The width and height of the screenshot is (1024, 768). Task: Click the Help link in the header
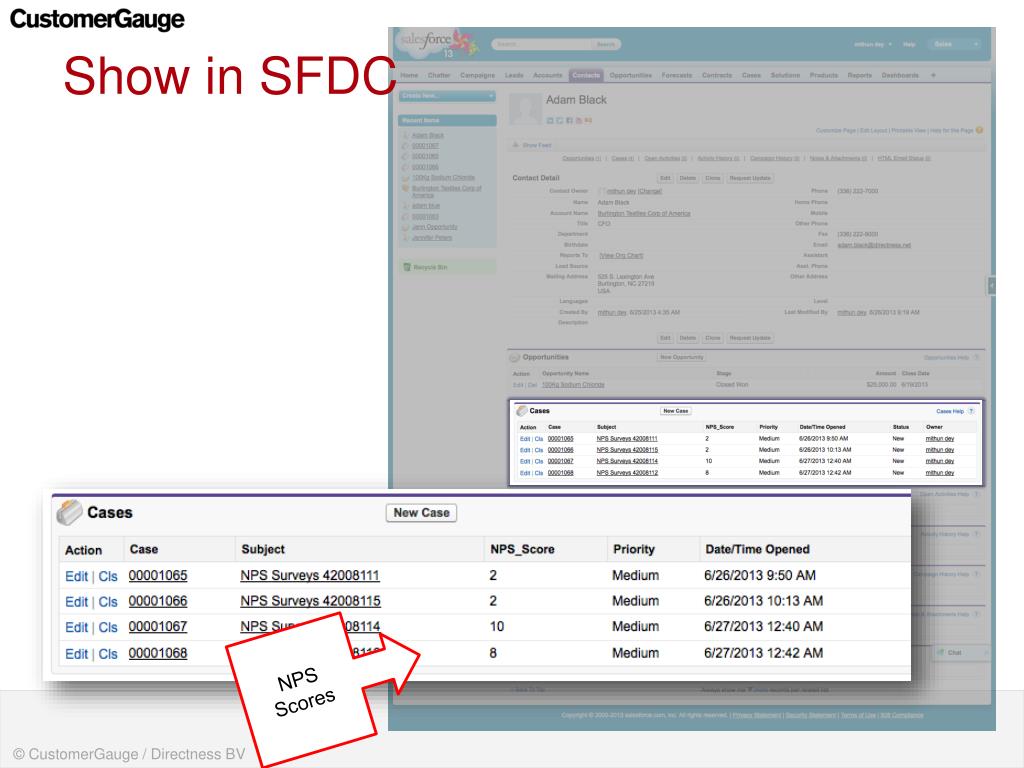[x=909, y=44]
